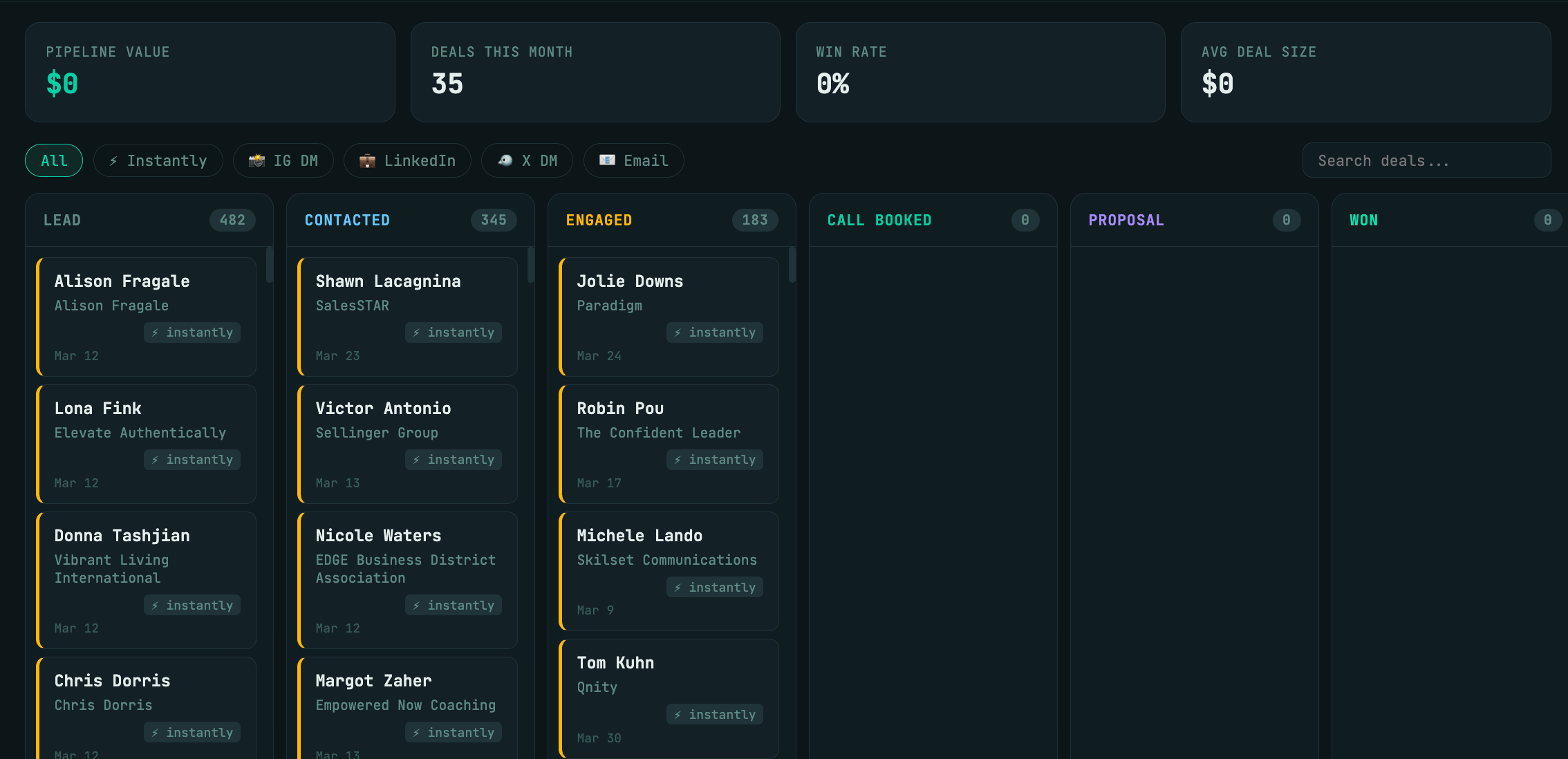Click the lightning icon in Instantly filter
The height and width of the screenshot is (759, 1568).
113,161
